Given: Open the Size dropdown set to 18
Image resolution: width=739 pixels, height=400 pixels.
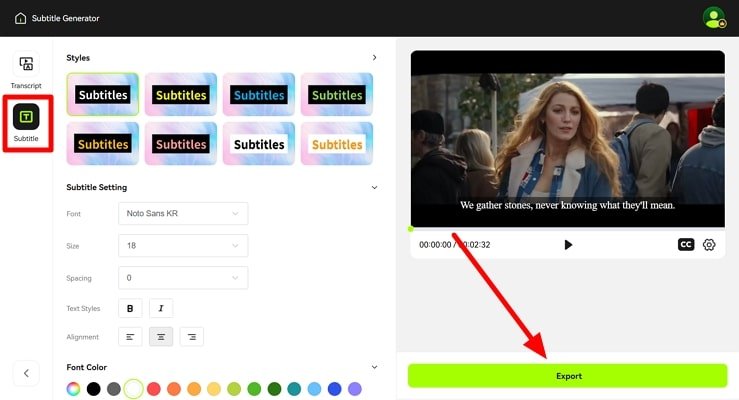Looking at the screenshot, I should [x=182, y=246].
